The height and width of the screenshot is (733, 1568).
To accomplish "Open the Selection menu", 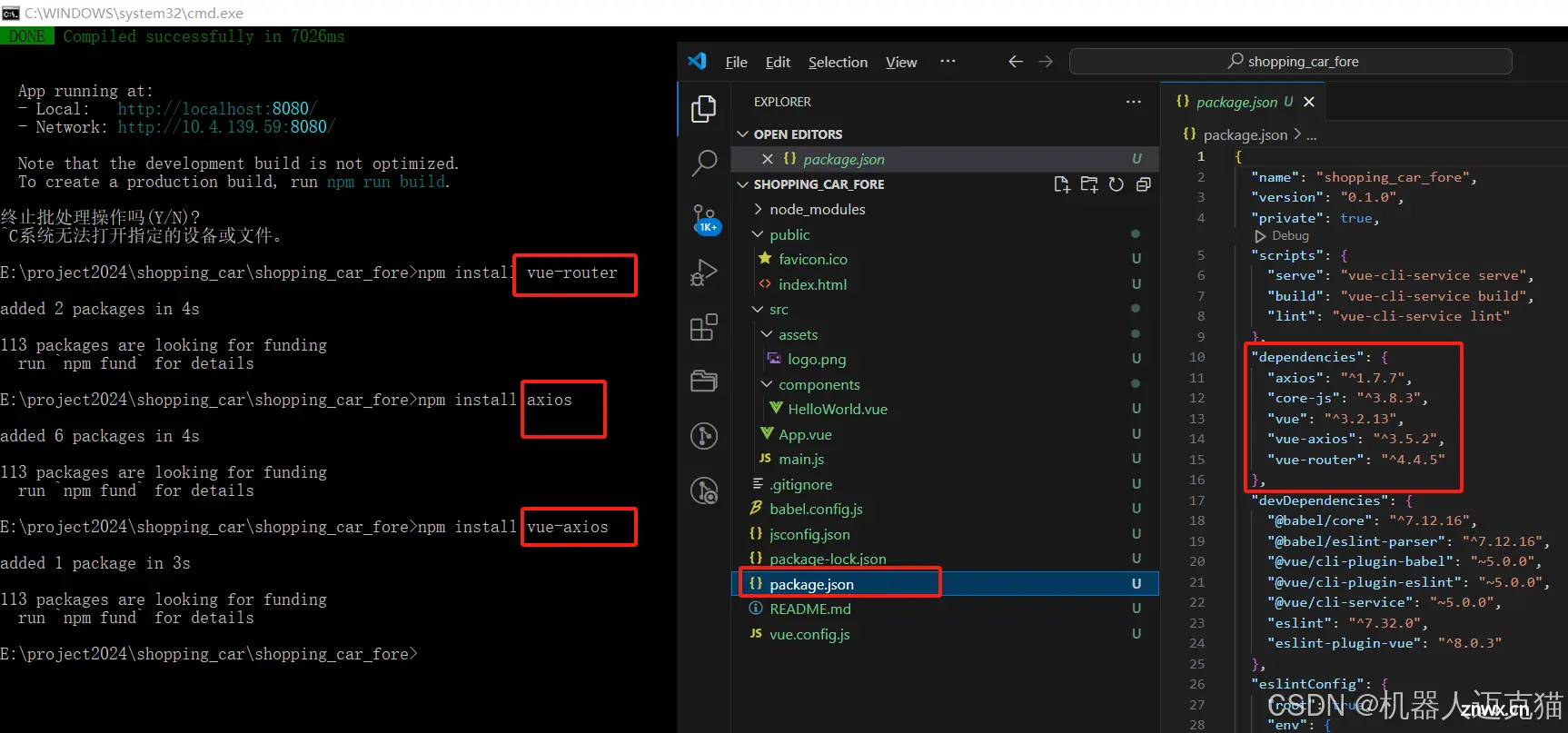I will [838, 62].
